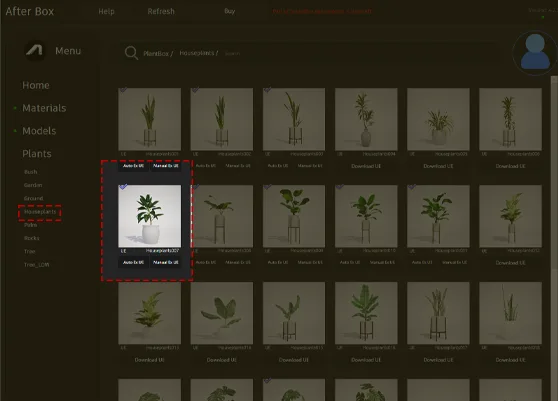Select the Palm plant category

tap(31, 225)
